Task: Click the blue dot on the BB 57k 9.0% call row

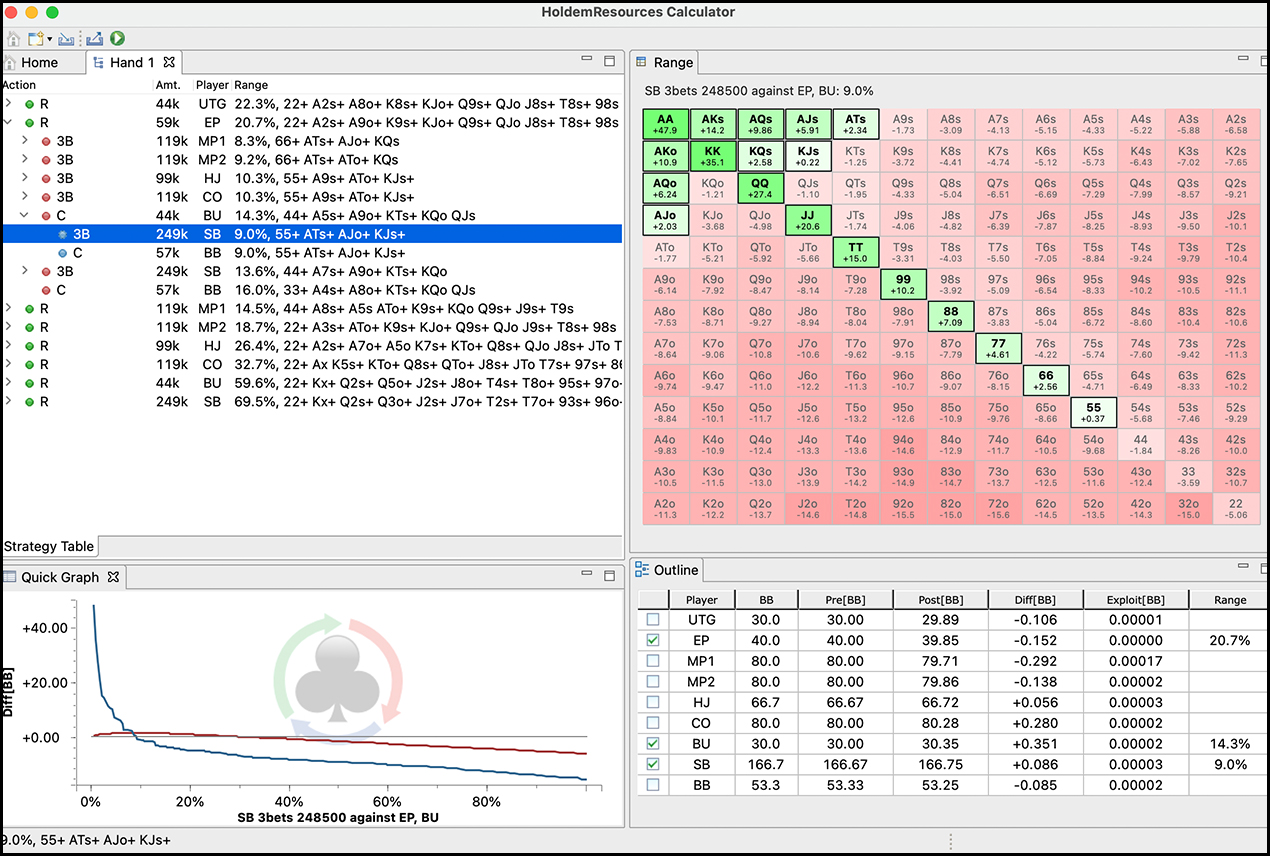Action: pos(62,253)
